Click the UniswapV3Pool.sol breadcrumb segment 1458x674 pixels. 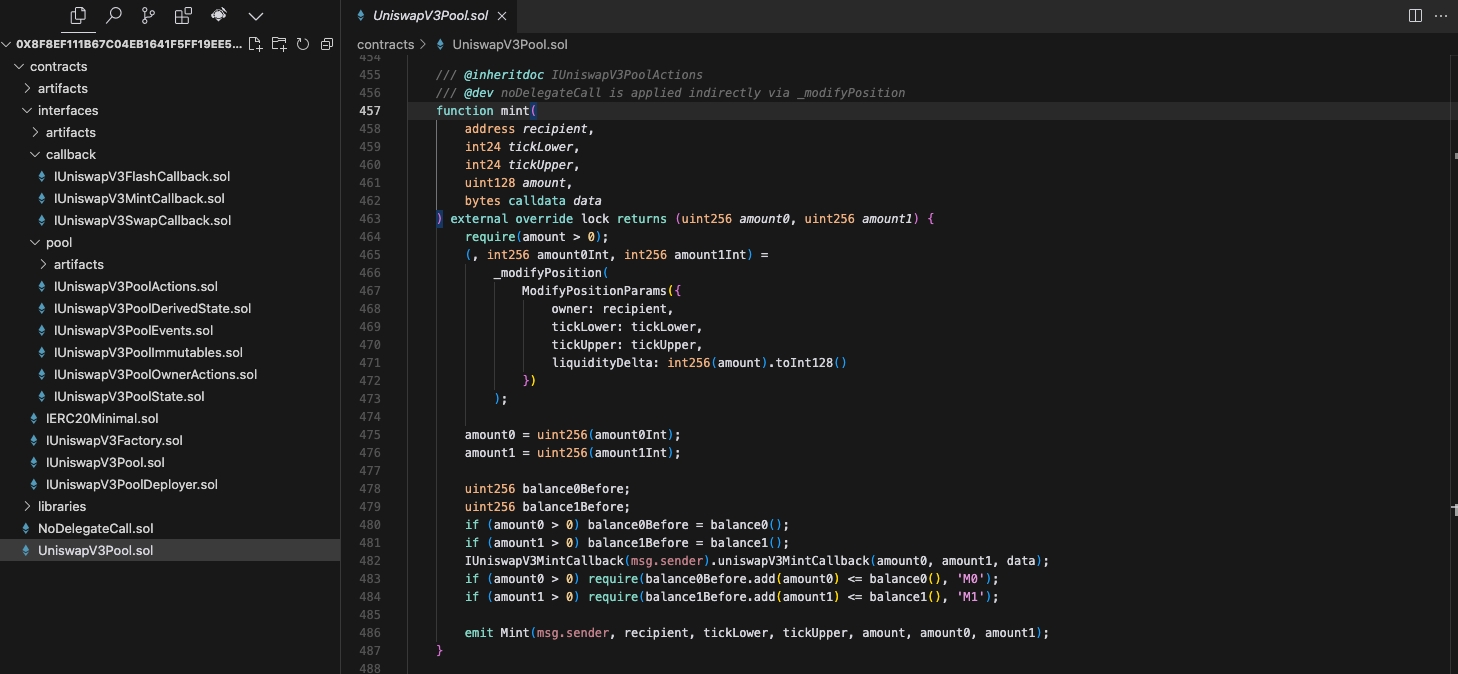click(x=510, y=44)
